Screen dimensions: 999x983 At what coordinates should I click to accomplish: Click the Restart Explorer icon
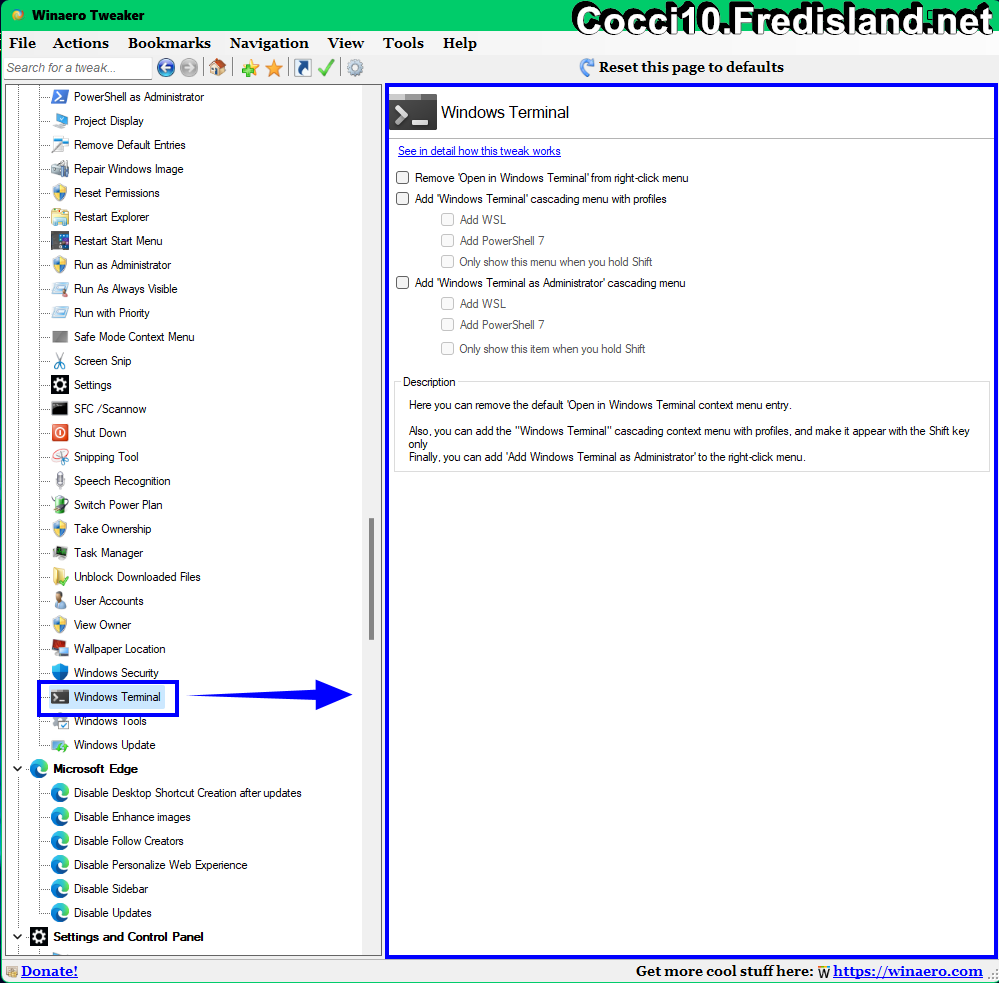point(60,217)
